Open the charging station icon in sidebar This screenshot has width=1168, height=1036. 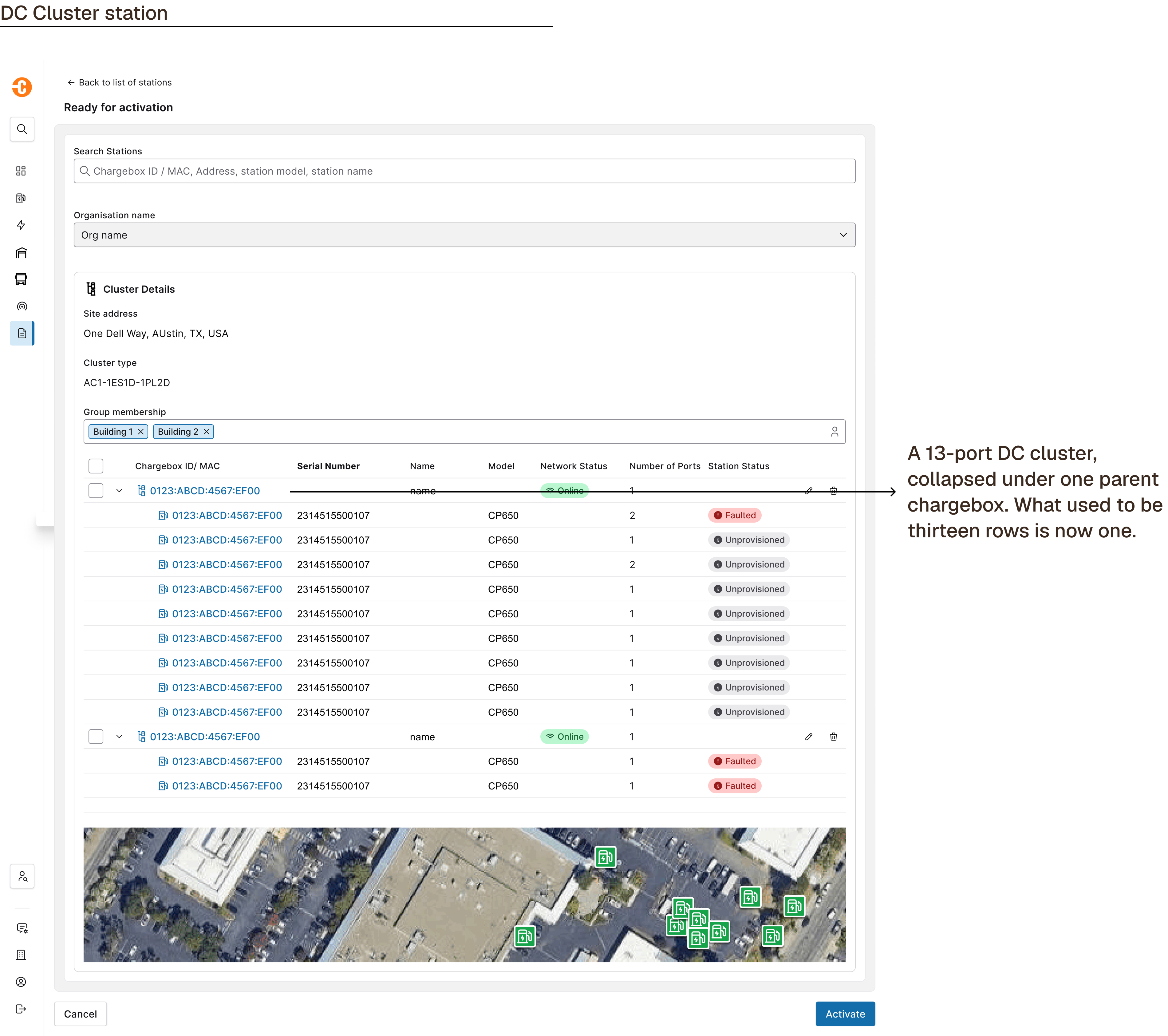tap(21, 198)
